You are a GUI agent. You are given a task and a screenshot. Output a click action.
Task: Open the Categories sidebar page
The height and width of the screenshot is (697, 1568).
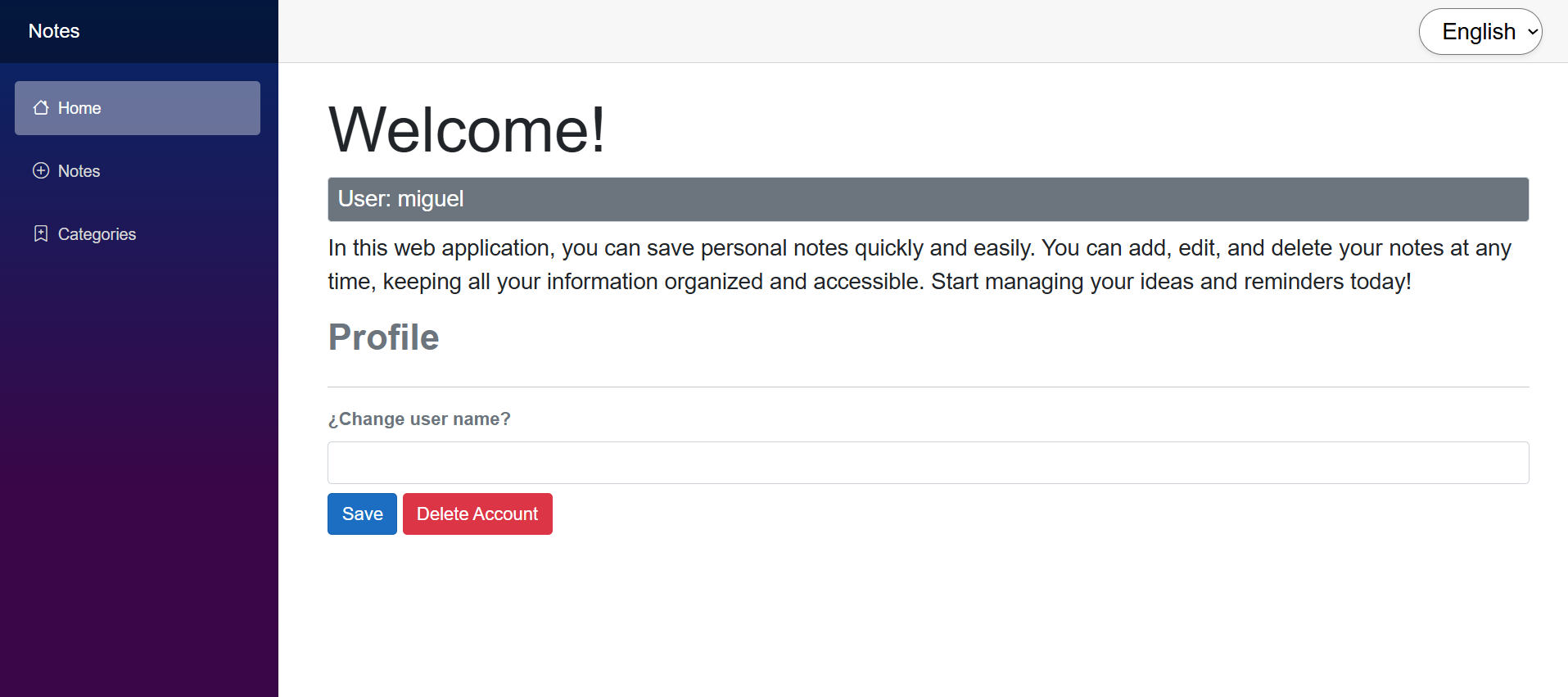click(x=97, y=234)
